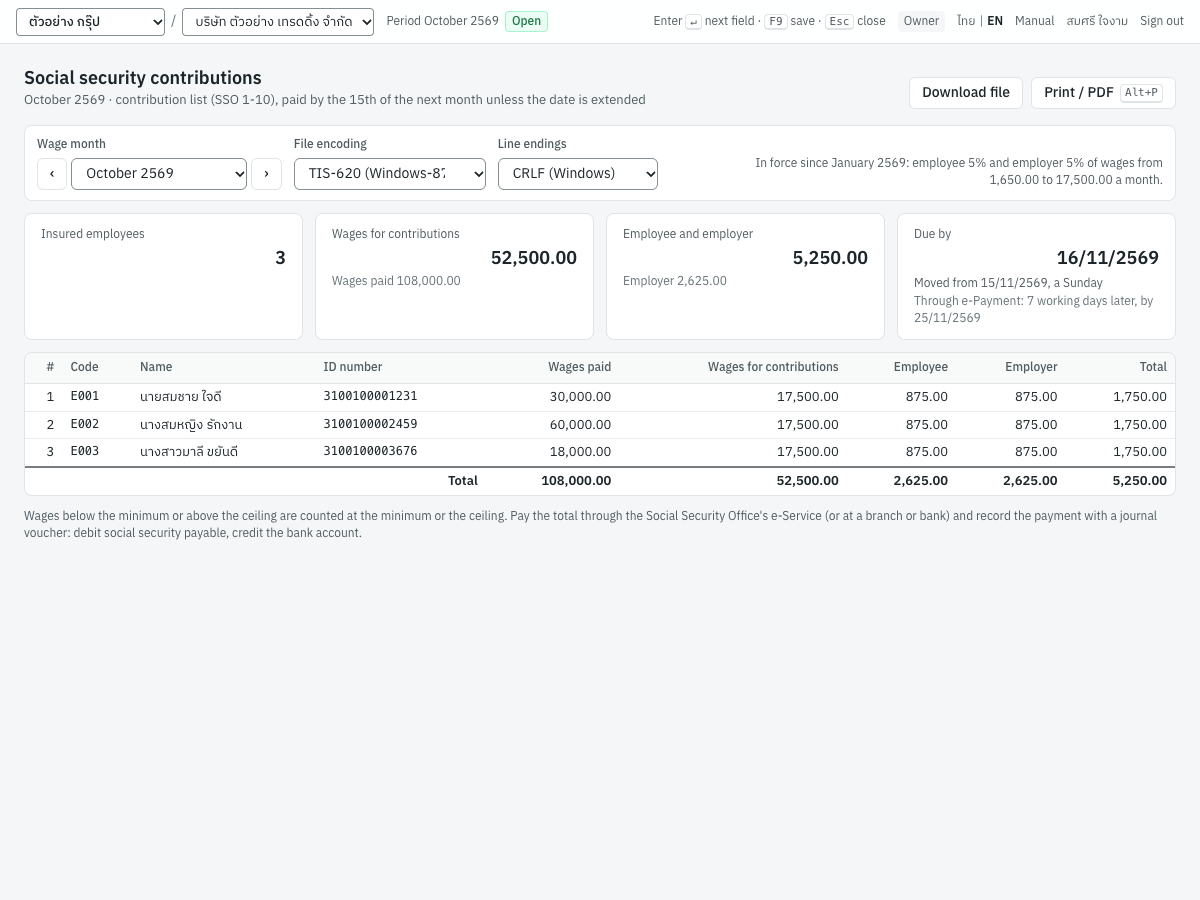This screenshot has width=1200, height=900.
Task: Click ID number 3100100002459
Action: click(x=370, y=424)
